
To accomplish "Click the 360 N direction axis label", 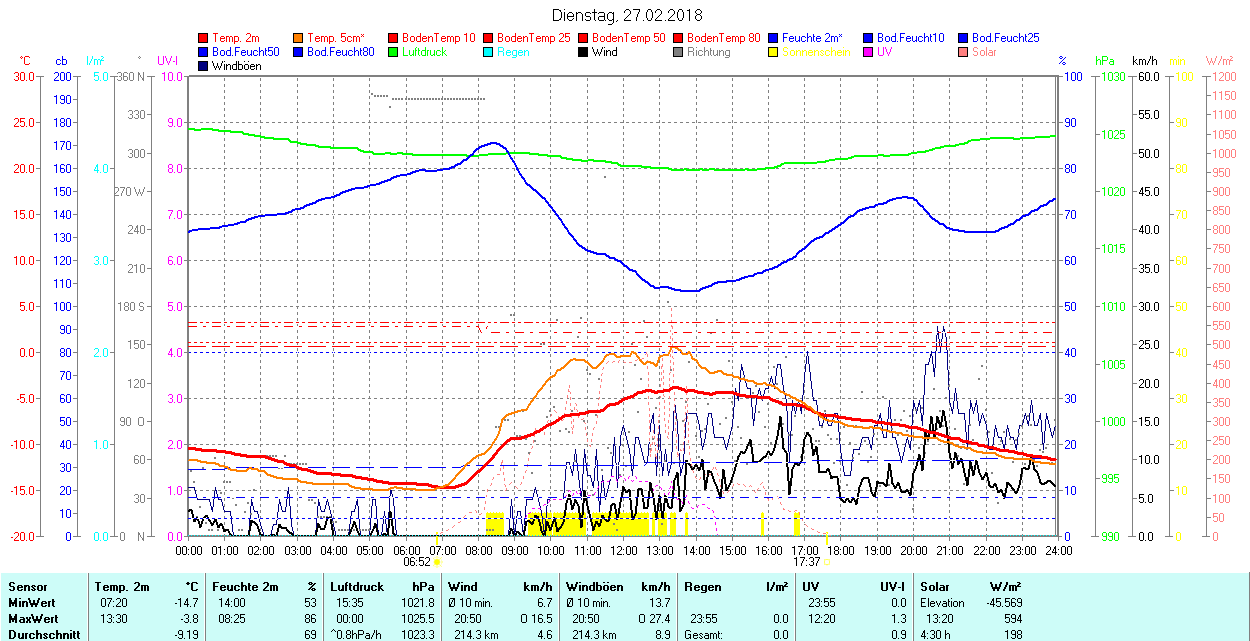I will (131, 76).
